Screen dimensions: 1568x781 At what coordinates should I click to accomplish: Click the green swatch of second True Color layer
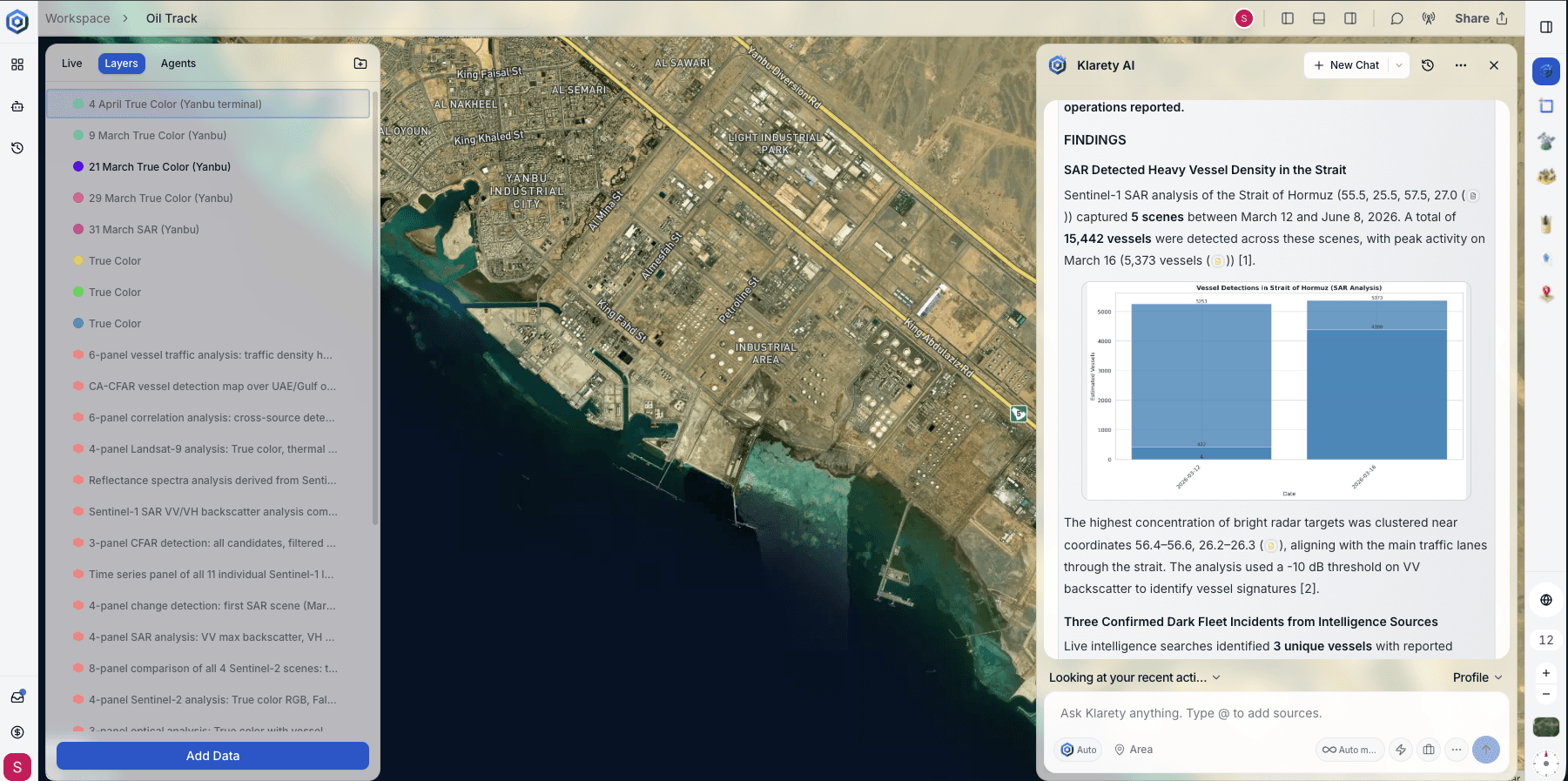(78, 293)
